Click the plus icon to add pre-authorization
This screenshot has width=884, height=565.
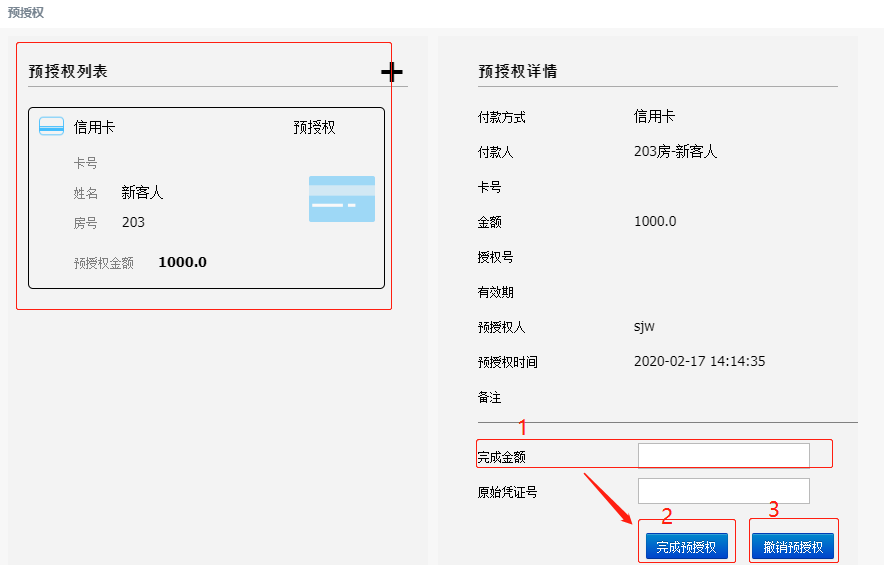392,72
